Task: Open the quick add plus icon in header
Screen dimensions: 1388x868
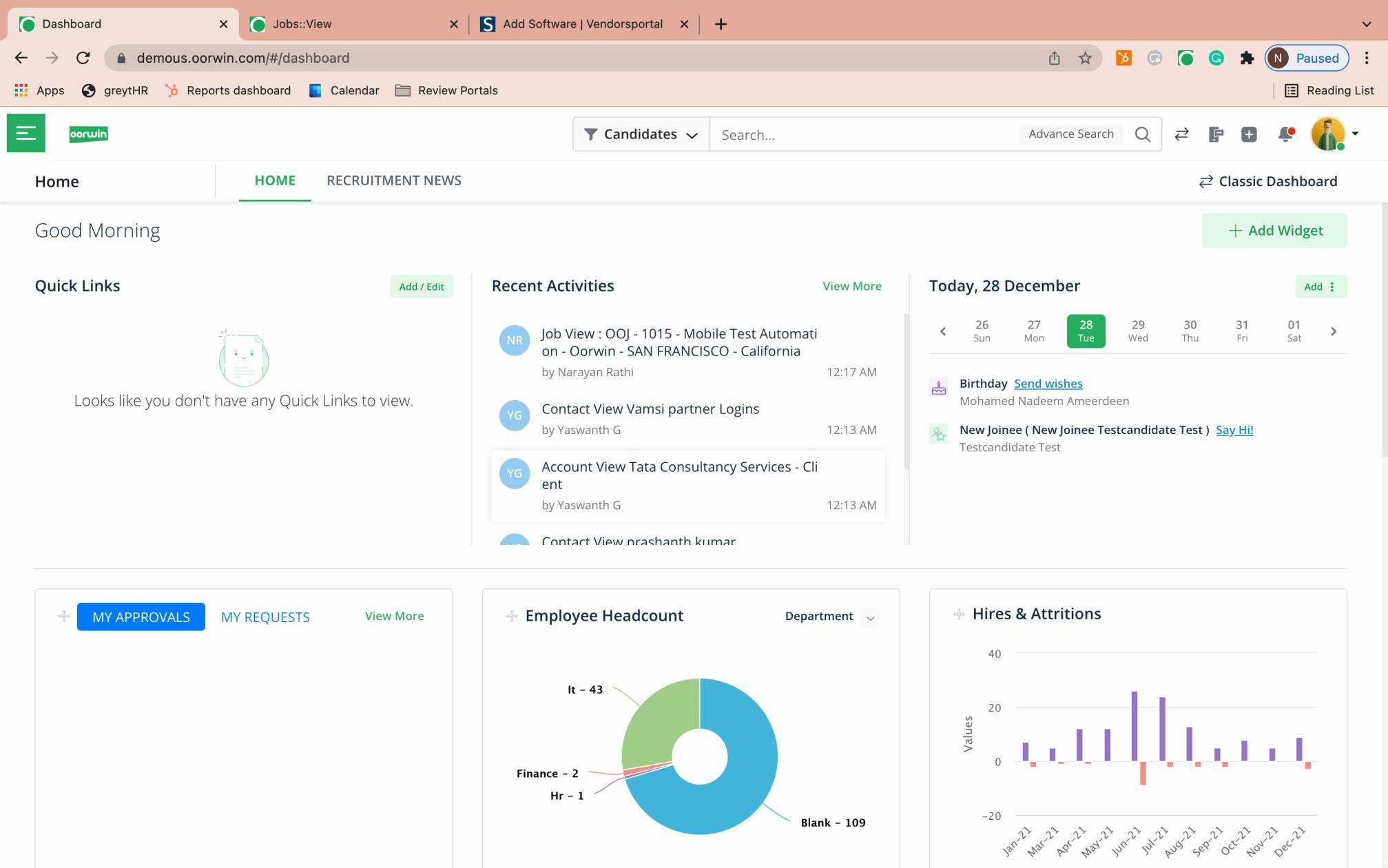Action: tap(1249, 134)
